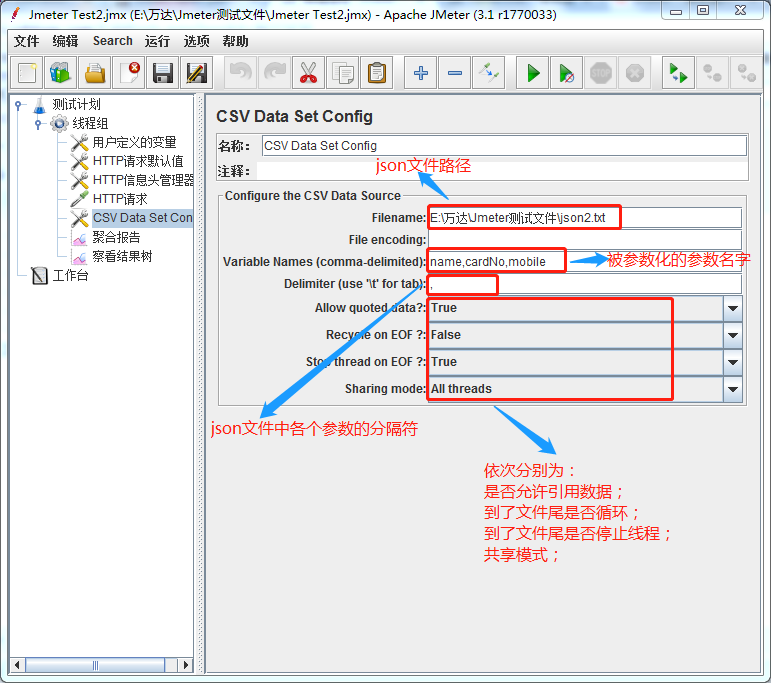Click tree panel scrollbar right arrow
This screenshot has width=771, height=683.
185,665
